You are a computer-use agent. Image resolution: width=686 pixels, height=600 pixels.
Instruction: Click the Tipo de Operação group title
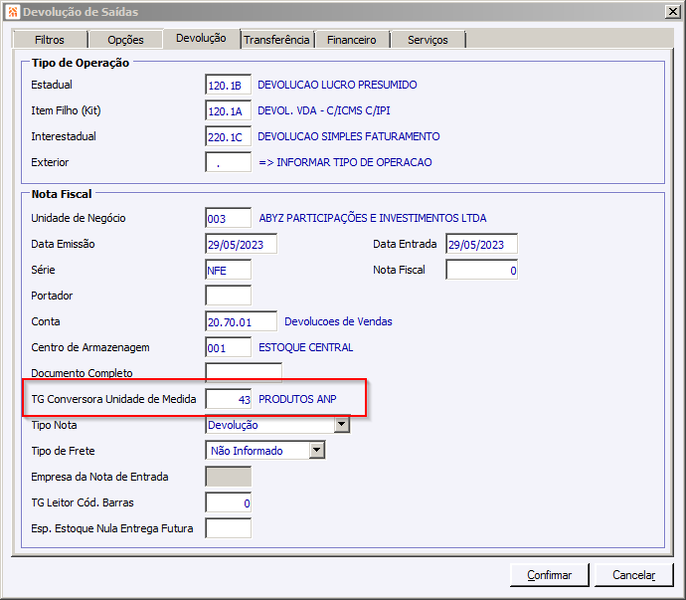pyautogui.click(x=80, y=63)
